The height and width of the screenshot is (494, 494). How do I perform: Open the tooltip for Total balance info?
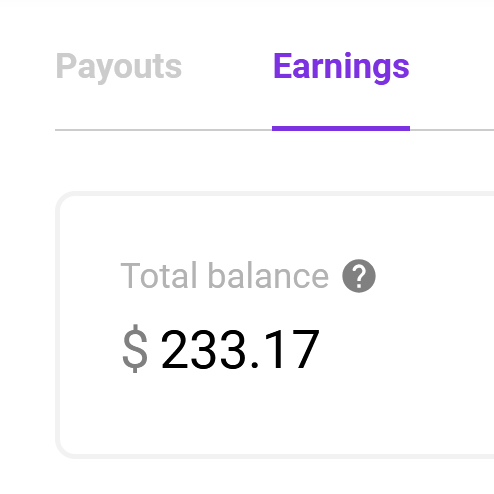(359, 276)
